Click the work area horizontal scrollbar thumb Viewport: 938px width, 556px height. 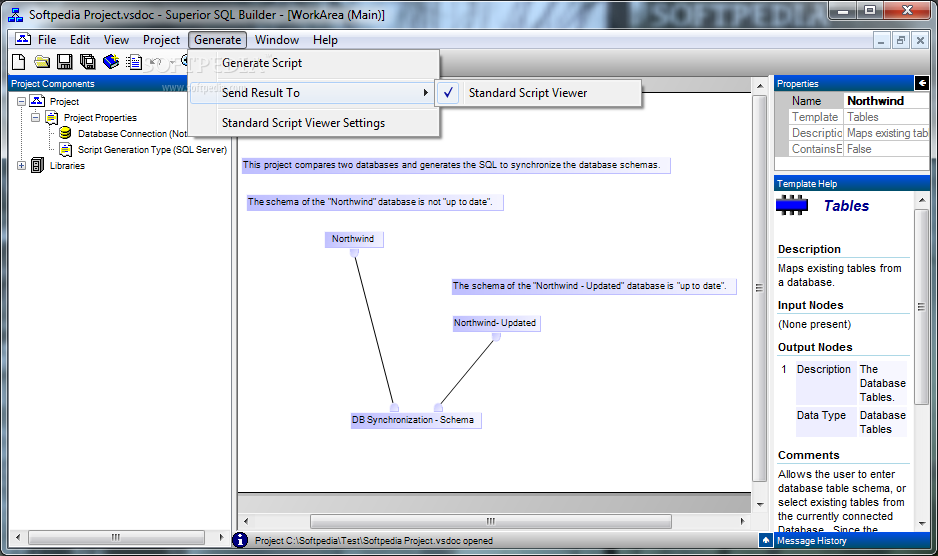[x=491, y=521]
